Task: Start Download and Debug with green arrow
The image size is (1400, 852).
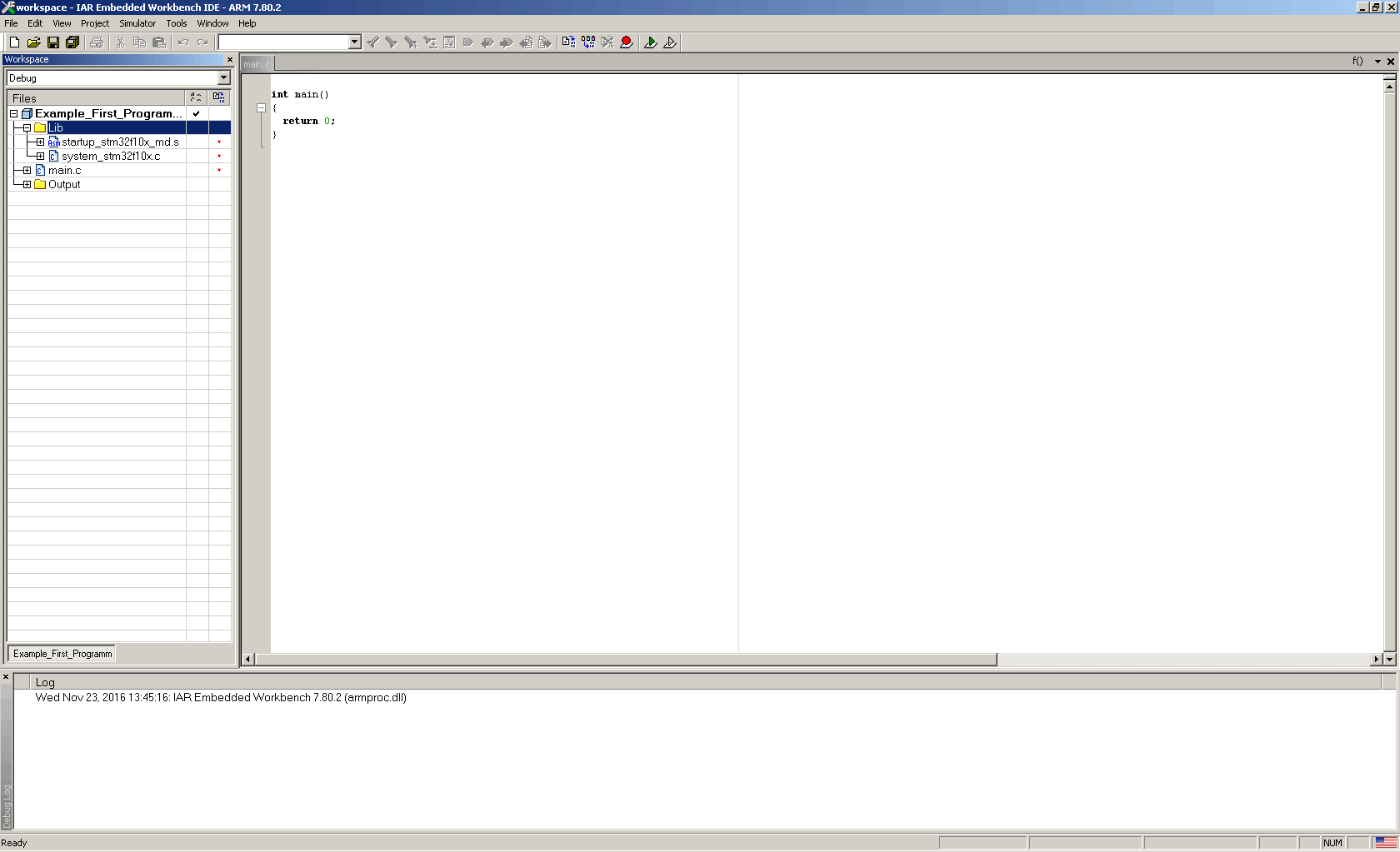Action: 651,42
